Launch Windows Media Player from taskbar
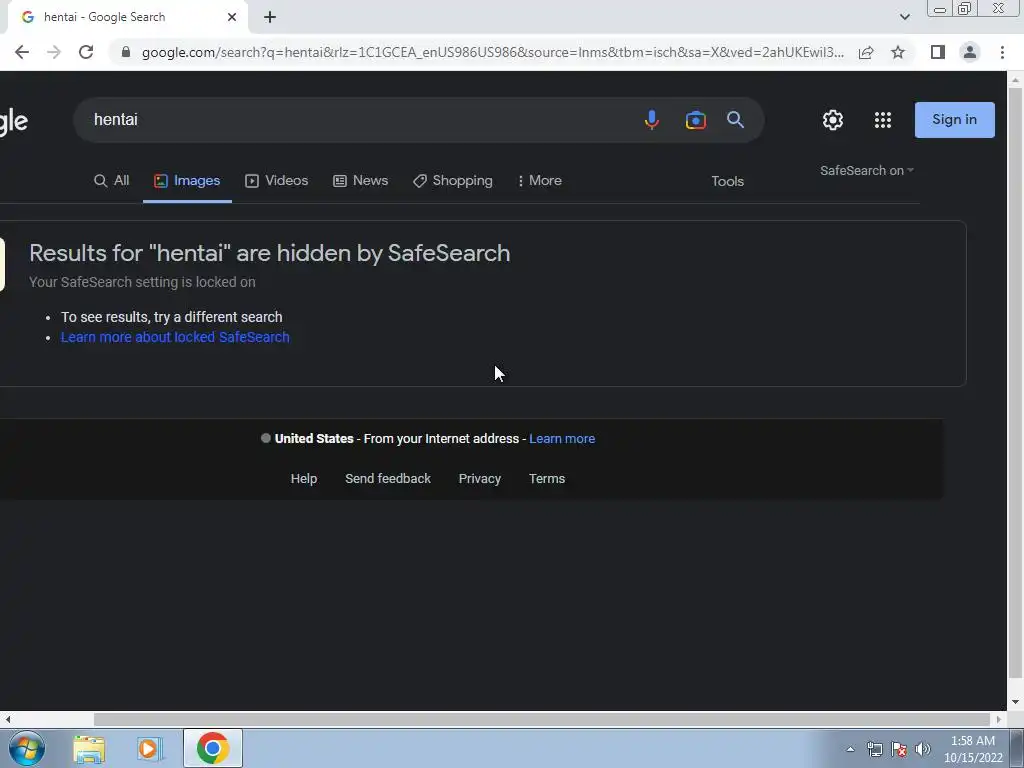Image resolution: width=1024 pixels, height=768 pixels. pos(150,748)
